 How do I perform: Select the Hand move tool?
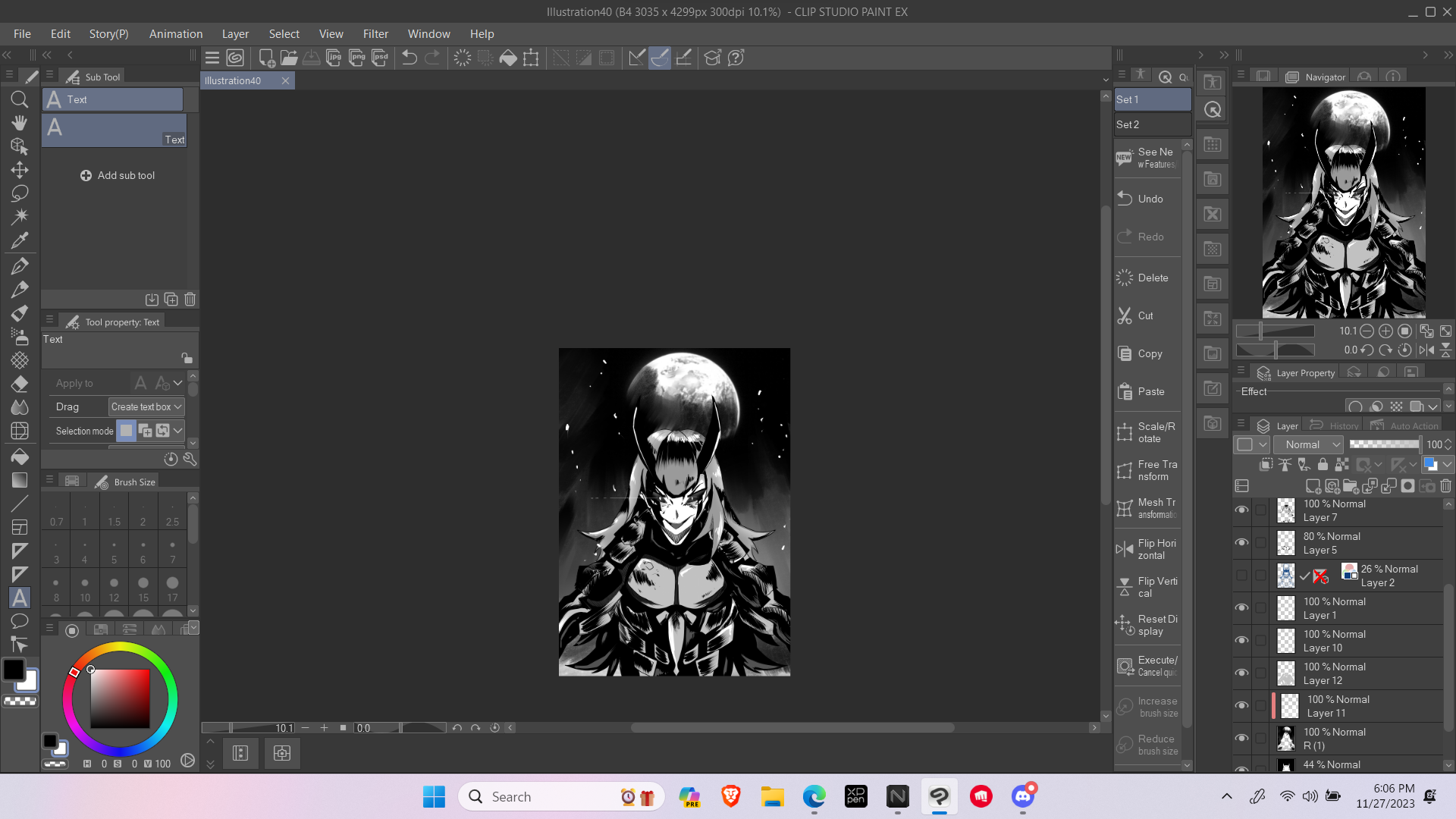coord(20,123)
